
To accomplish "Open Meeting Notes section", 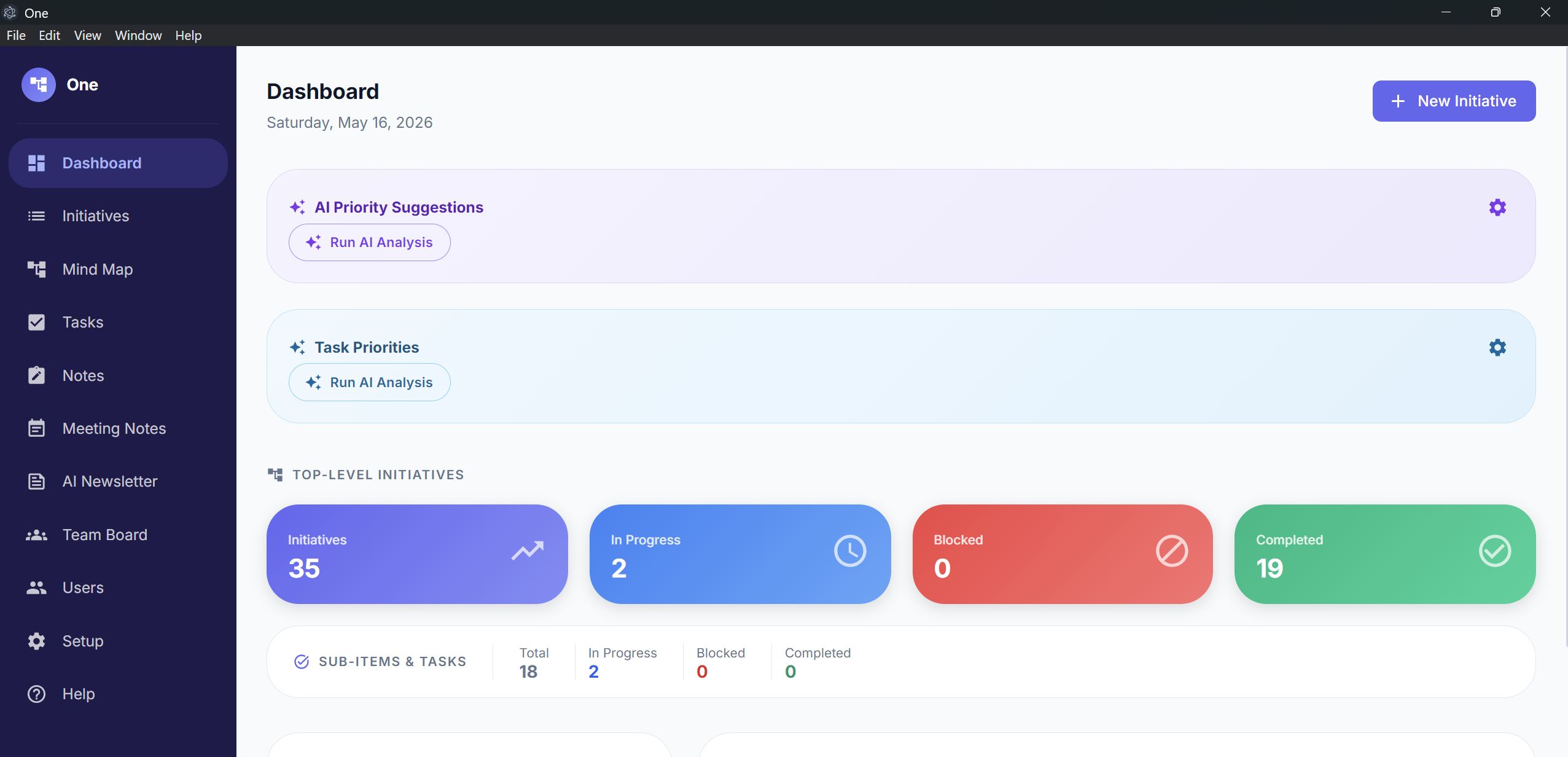I will (118, 428).
